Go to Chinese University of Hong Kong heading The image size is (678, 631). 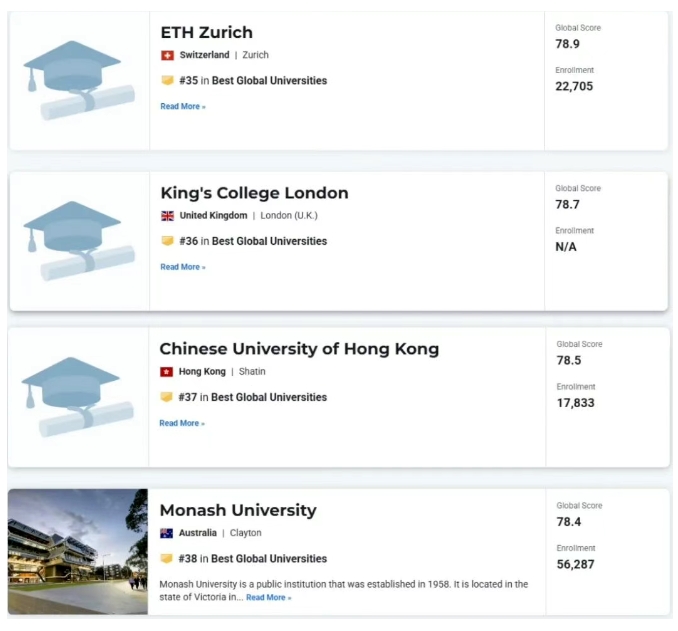pyautogui.click(x=299, y=349)
